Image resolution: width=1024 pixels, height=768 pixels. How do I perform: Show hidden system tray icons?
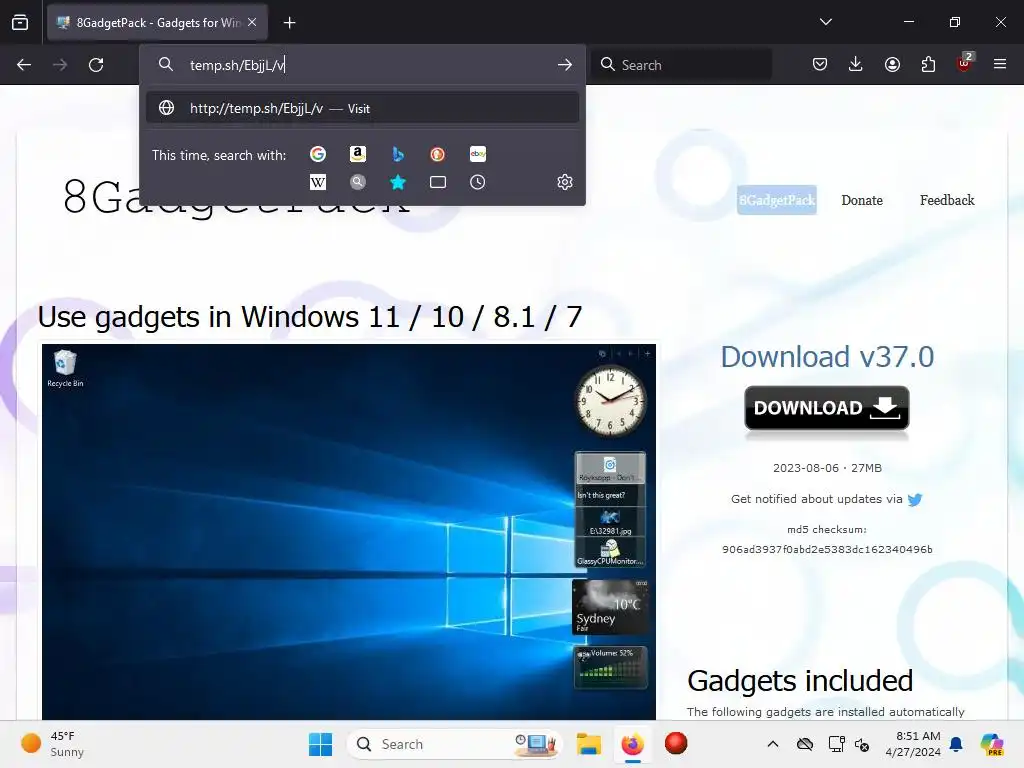pos(773,744)
